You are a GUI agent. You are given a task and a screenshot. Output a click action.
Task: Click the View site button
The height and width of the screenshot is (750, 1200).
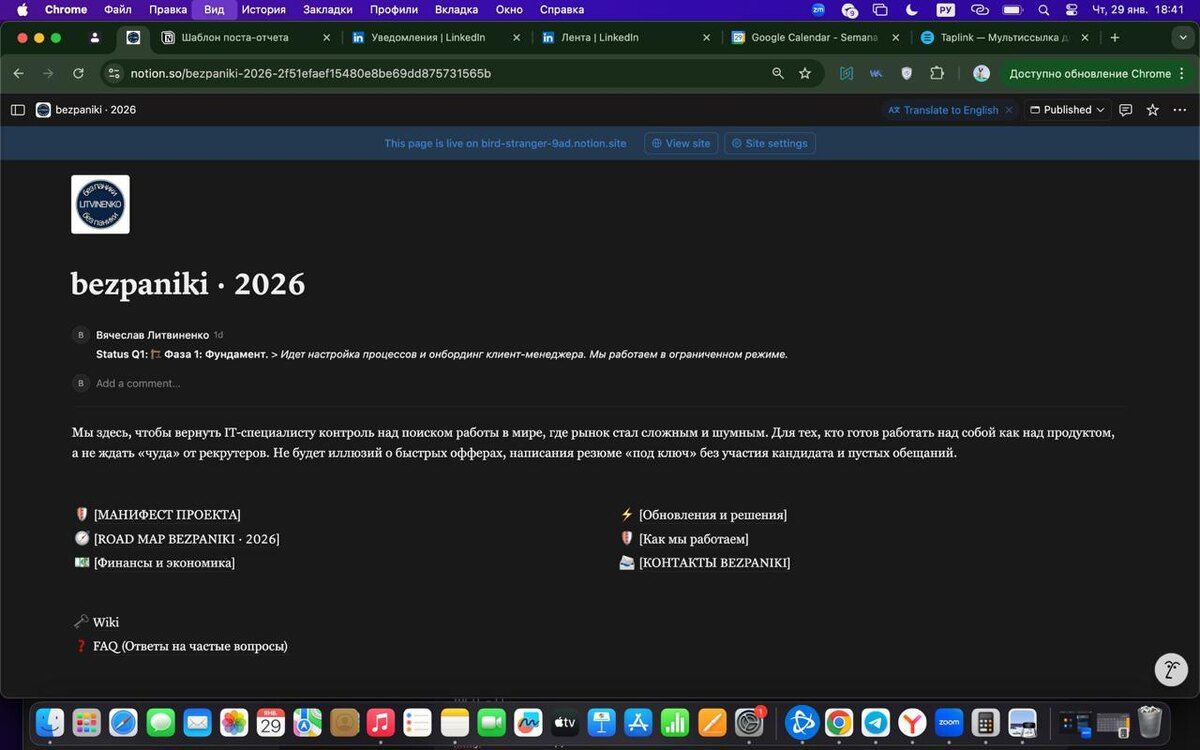[681, 143]
